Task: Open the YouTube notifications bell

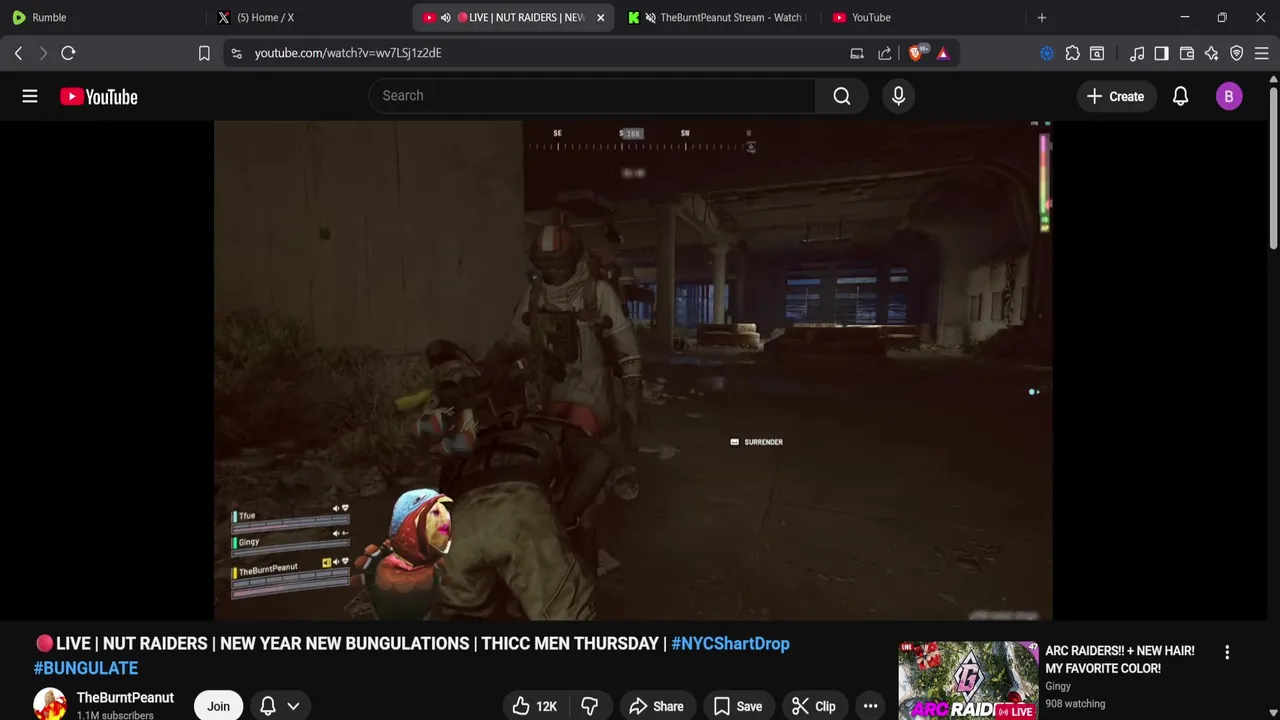Action: [1180, 96]
